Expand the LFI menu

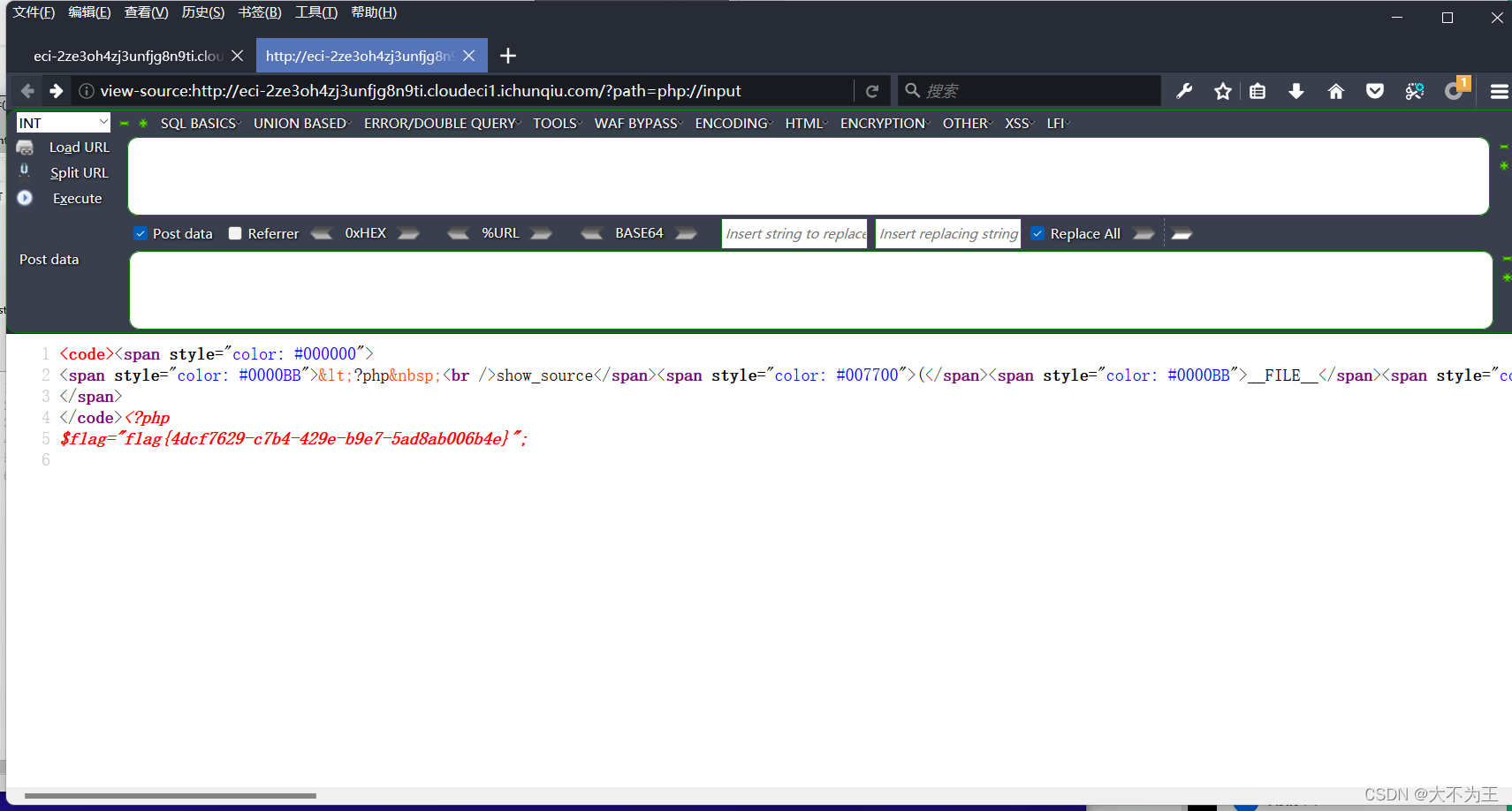coord(1058,124)
